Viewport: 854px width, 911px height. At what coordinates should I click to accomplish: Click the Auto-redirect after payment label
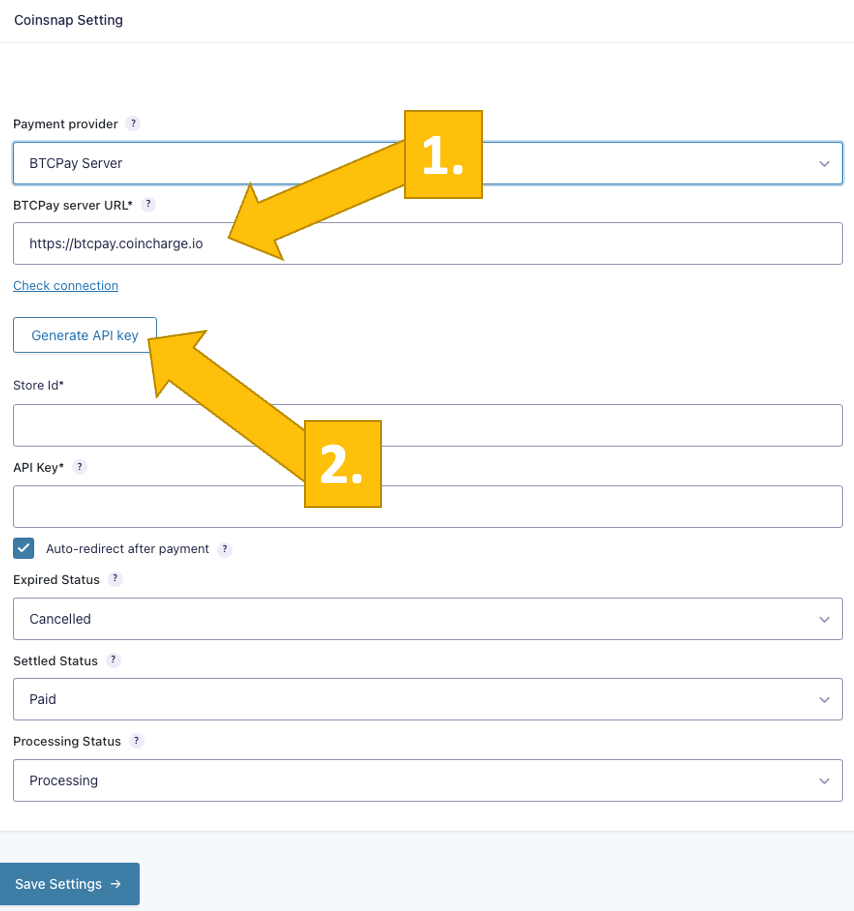pos(127,549)
